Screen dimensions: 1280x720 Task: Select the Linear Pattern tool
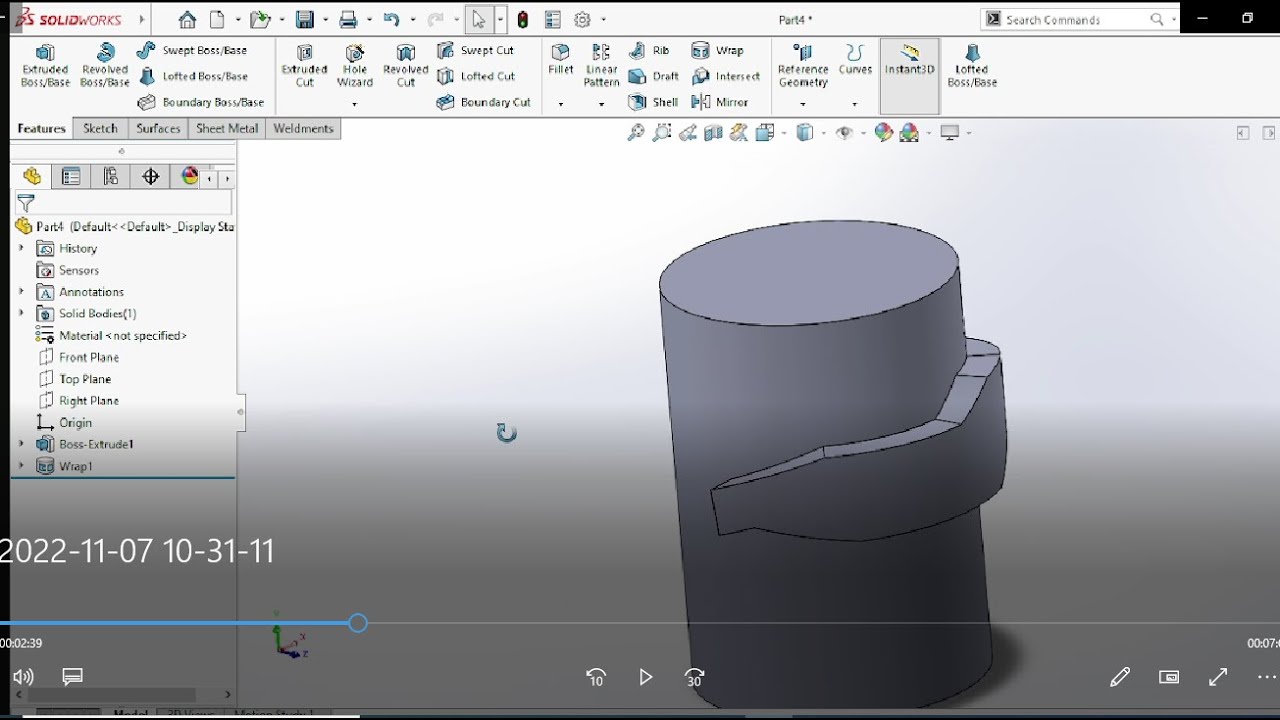point(601,66)
